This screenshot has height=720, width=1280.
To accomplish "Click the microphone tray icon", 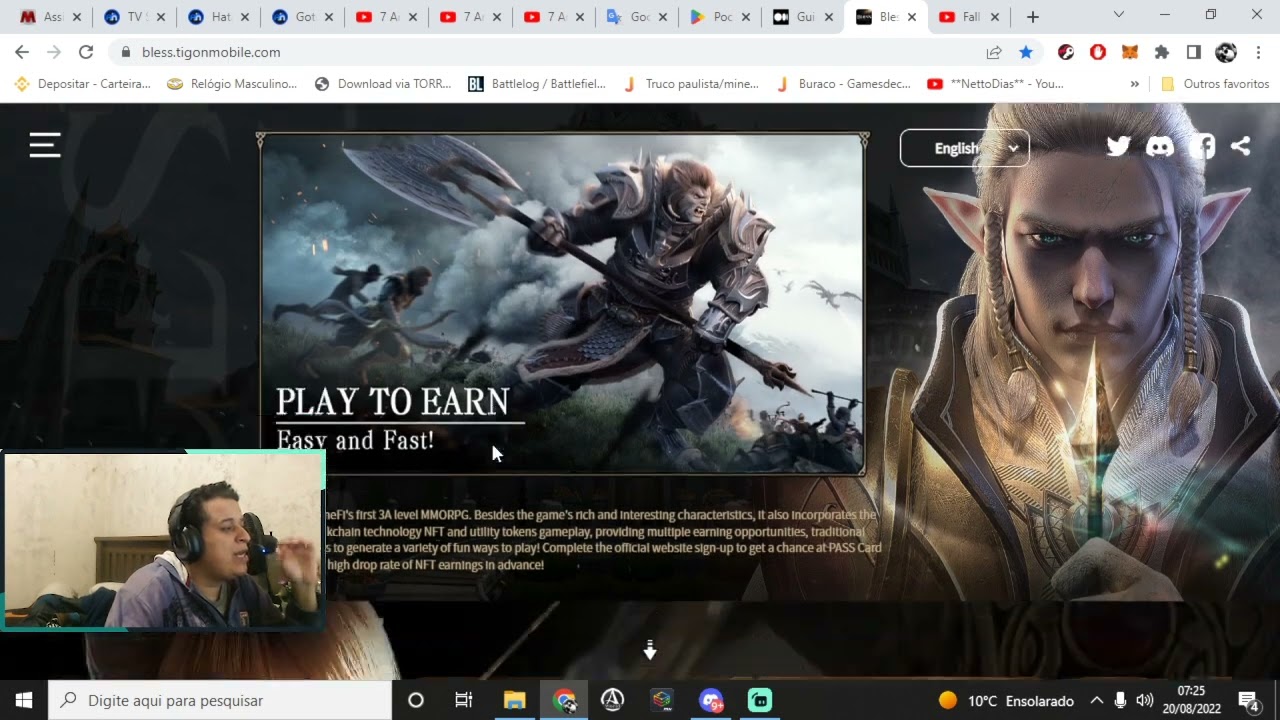I will click(x=1121, y=700).
